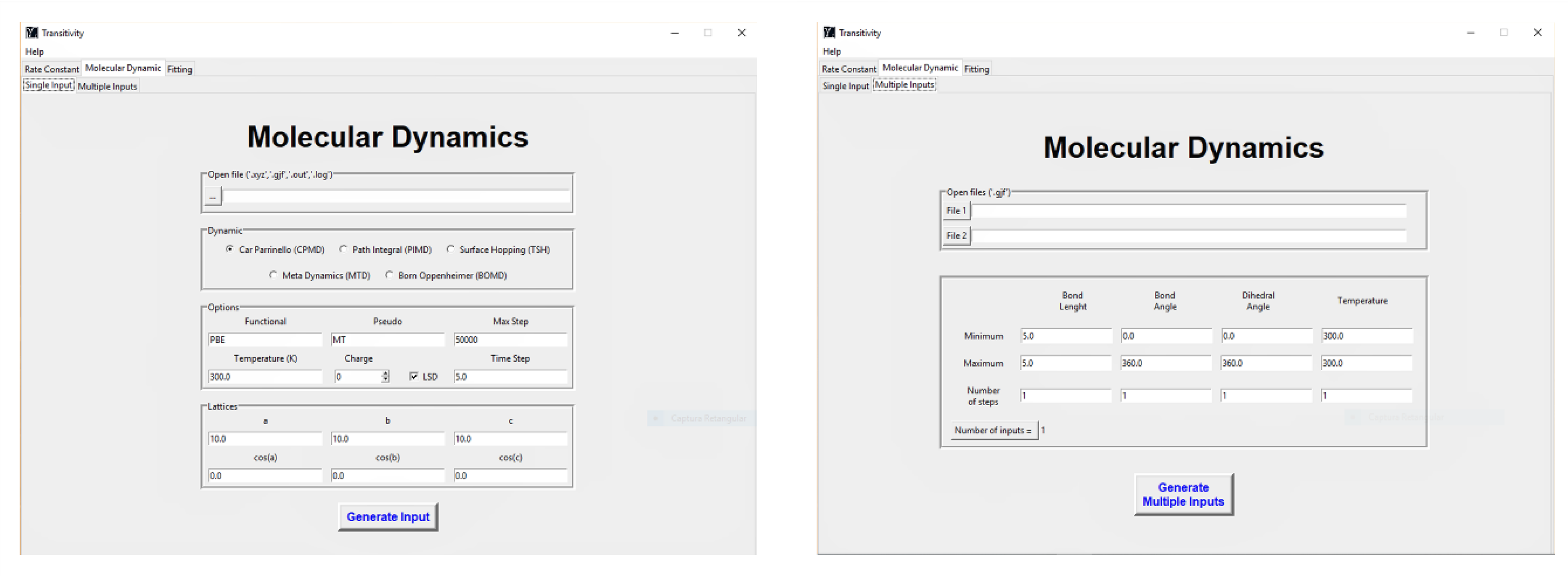Viewport: 1568px width, 576px height.
Task: Open Help menu in left window
Action: pos(34,52)
